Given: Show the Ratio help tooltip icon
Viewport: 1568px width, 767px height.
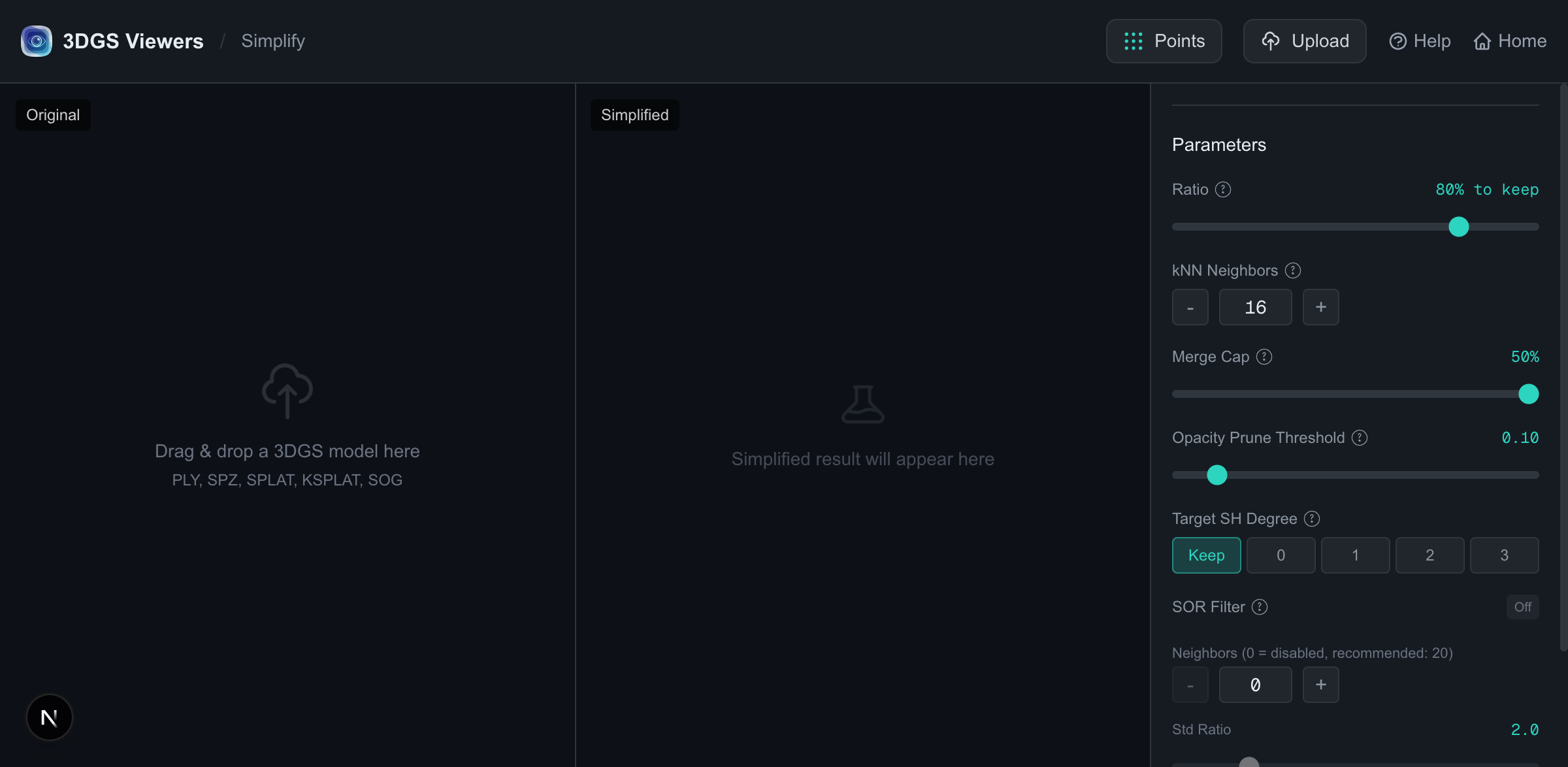Looking at the screenshot, I should coord(1223,189).
